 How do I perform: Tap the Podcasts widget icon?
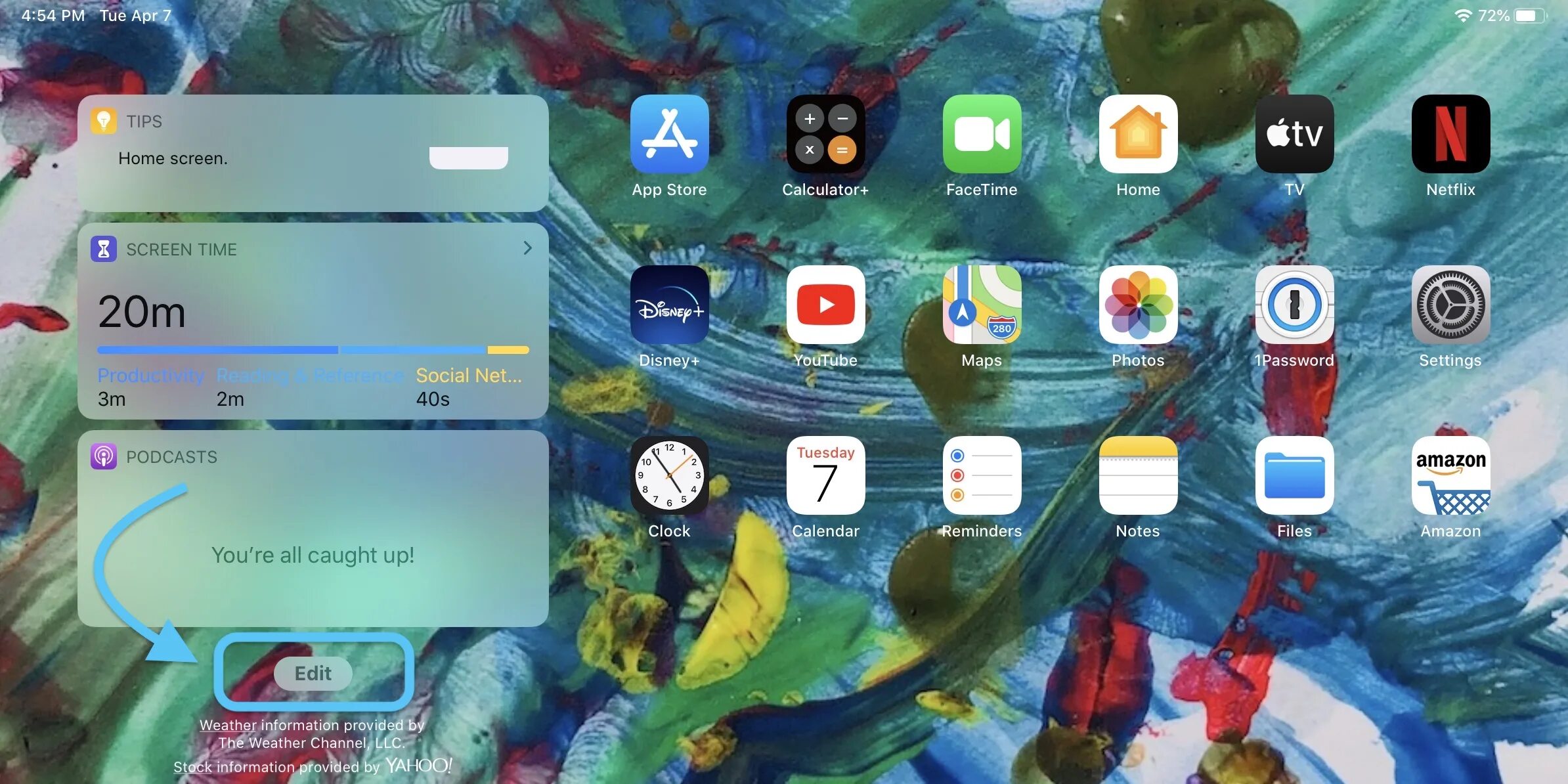104,456
